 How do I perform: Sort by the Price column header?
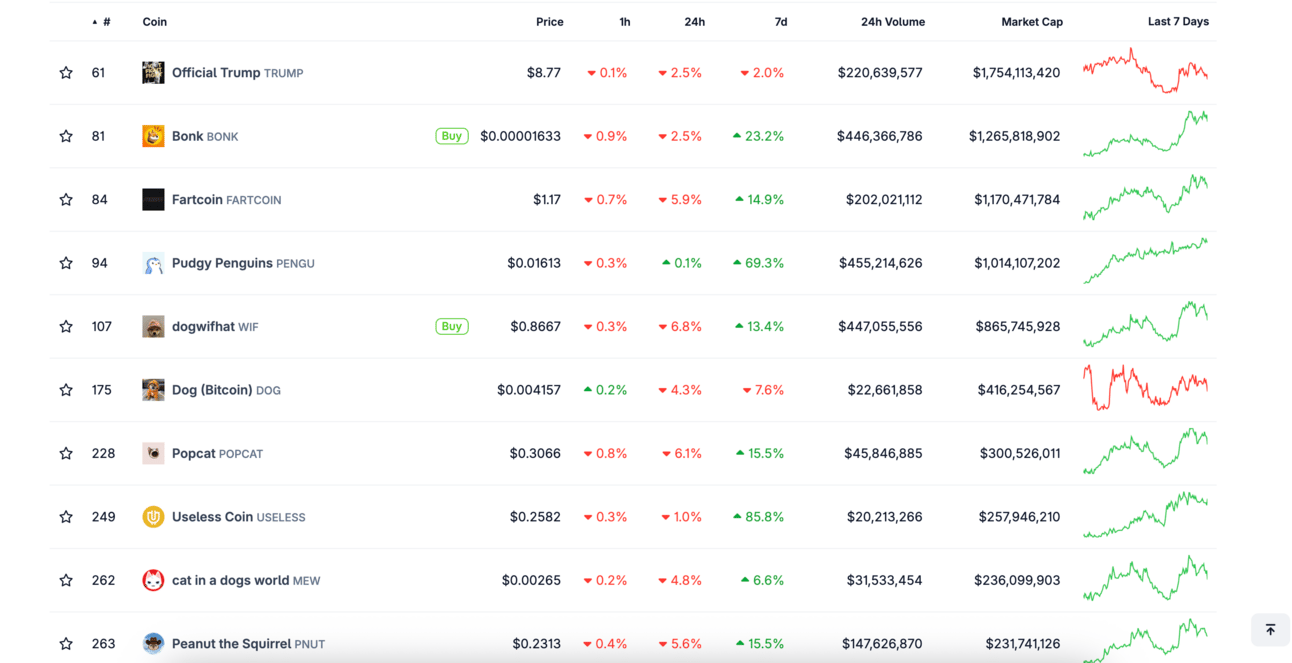550,22
